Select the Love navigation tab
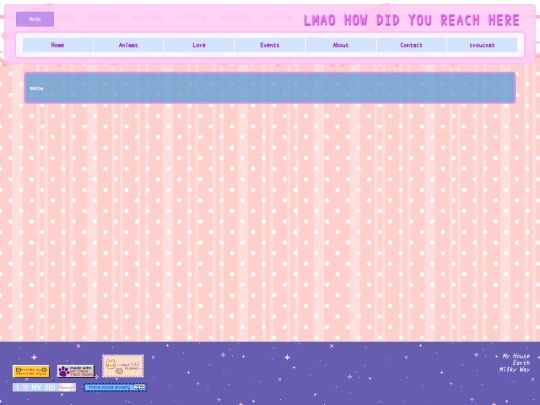This screenshot has width=540, height=405. pos(199,45)
